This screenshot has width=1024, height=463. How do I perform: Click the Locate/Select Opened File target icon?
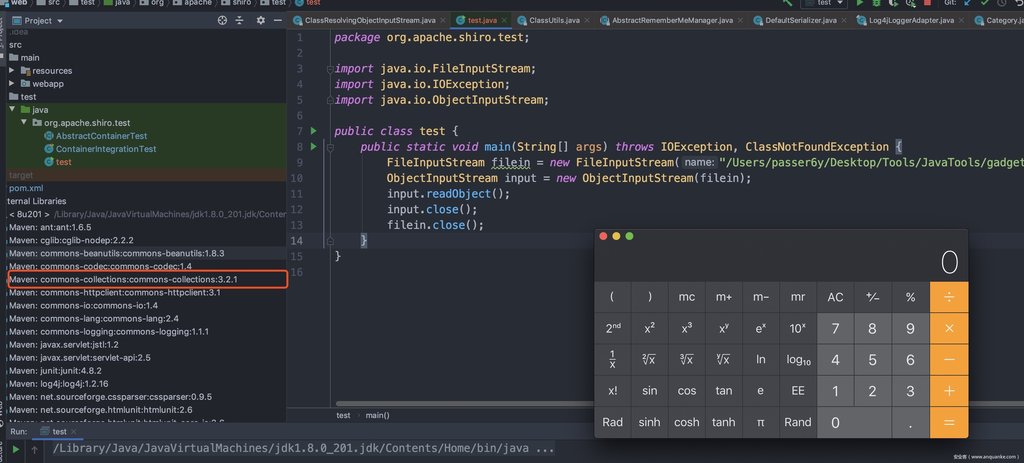click(222, 20)
